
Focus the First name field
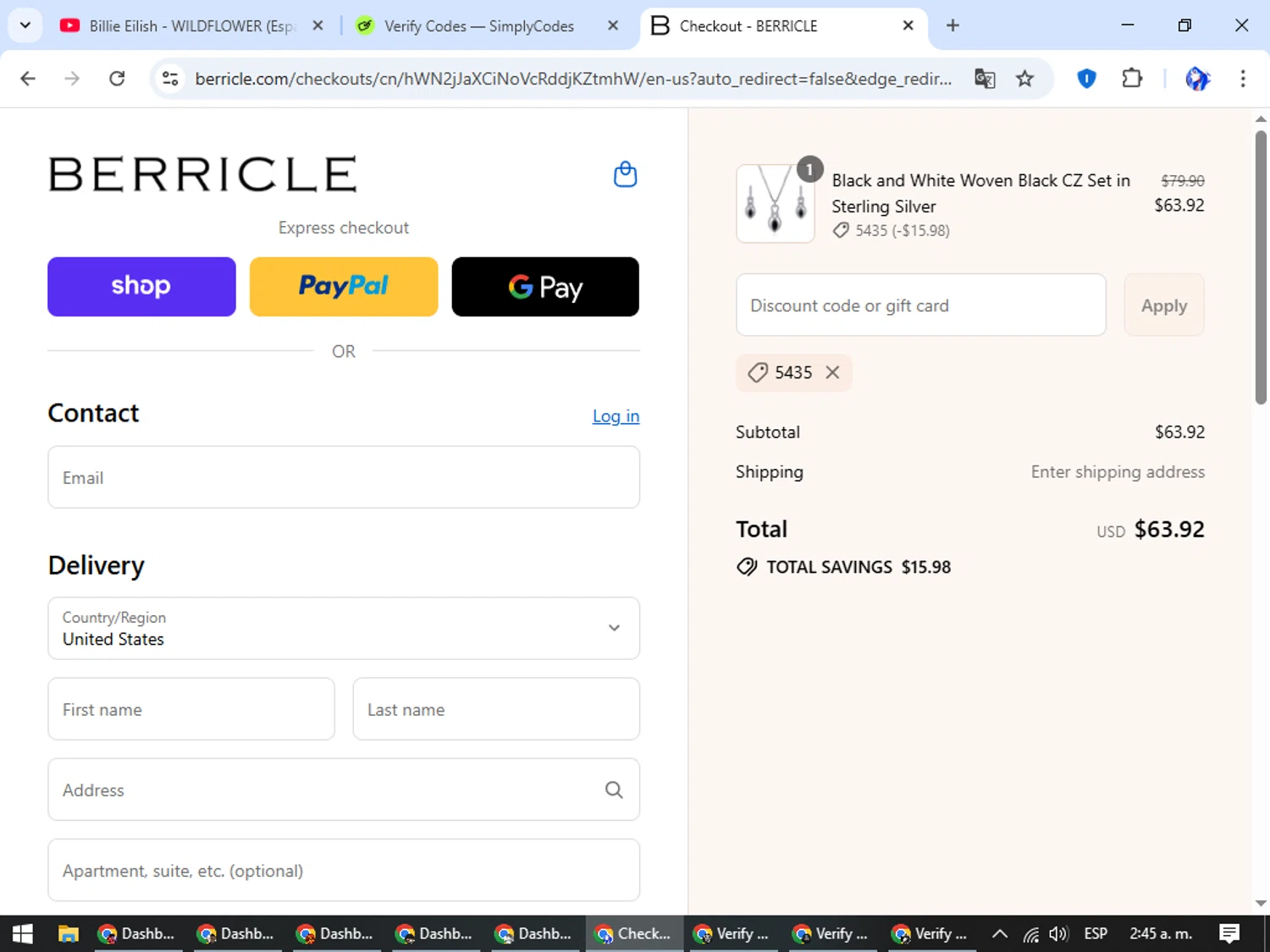[x=191, y=709]
